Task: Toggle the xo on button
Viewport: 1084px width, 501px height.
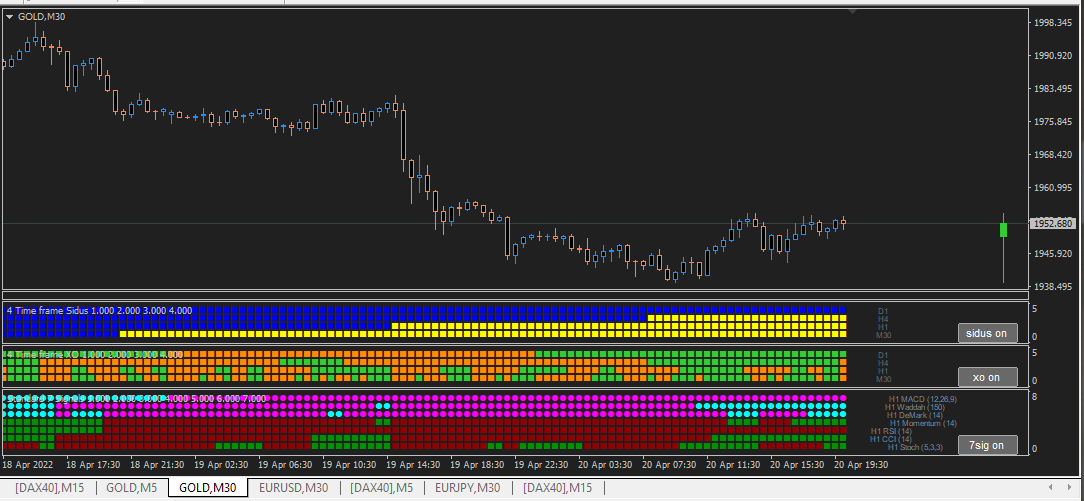Action: point(987,377)
